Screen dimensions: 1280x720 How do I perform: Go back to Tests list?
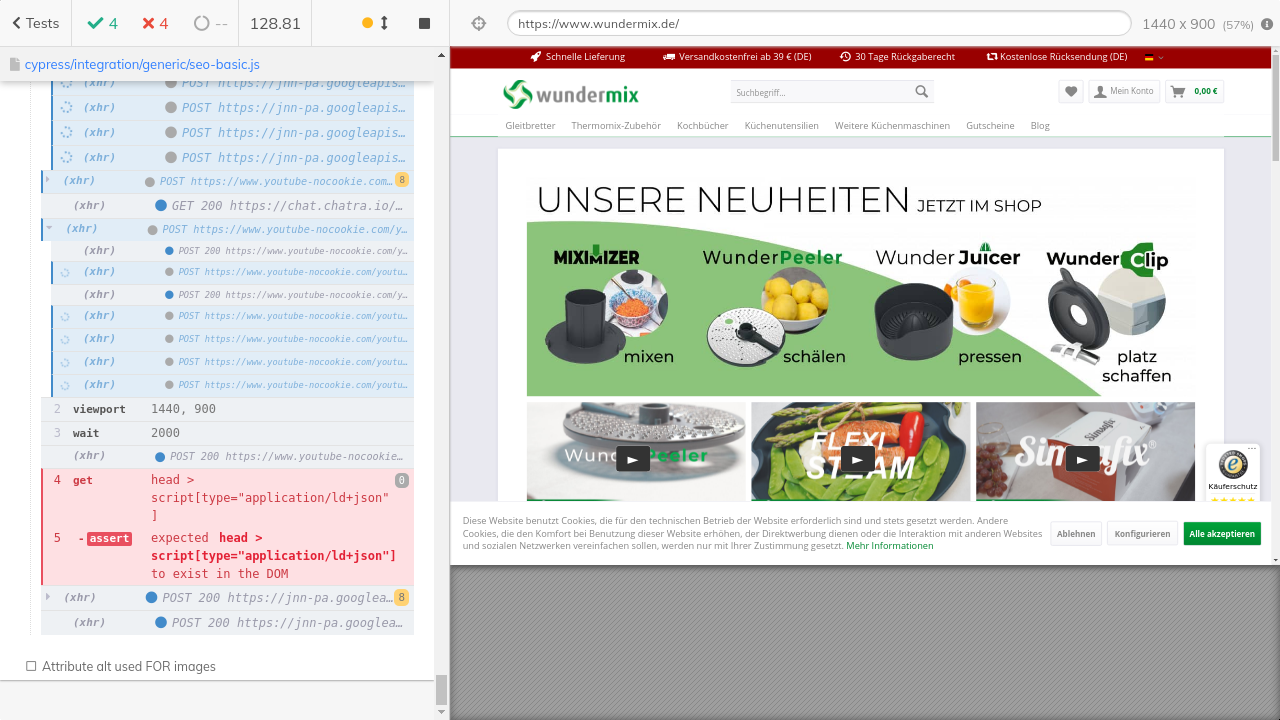pyautogui.click(x=35, y=23)
